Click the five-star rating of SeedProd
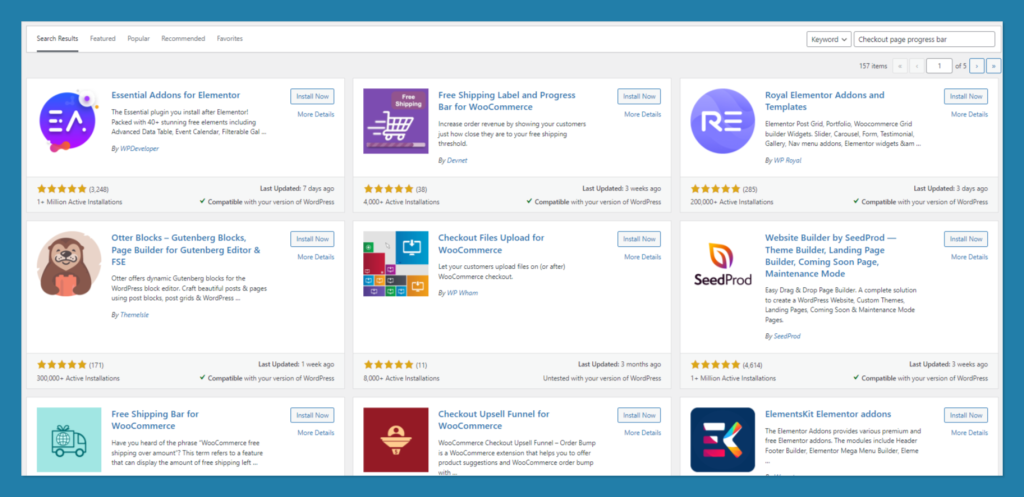The width and height of the screenshot is (1024, 497). click(715, 365)
